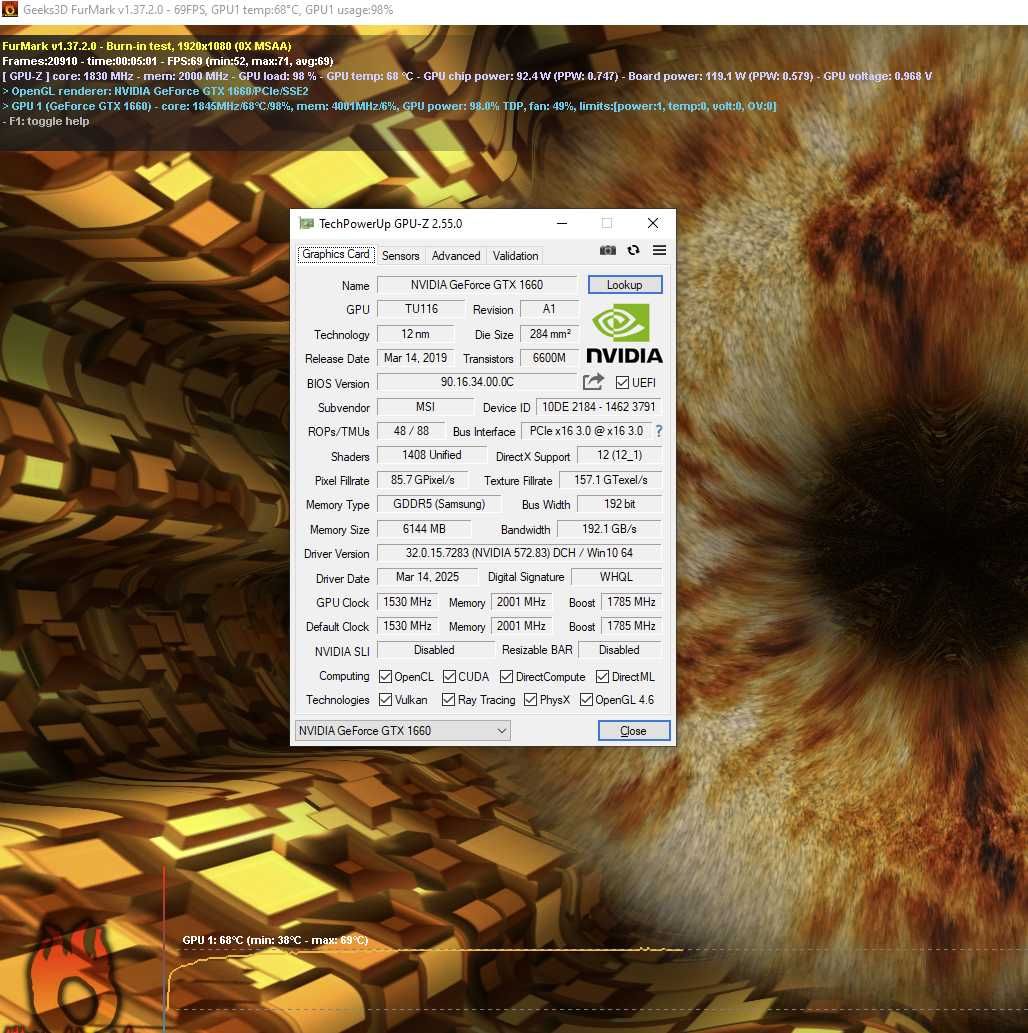The width and height of the screenshot is (1028, 1033).
Task: Click the NVIDIA SLI field showing Disabled
Action: click(x=434, y=650)
